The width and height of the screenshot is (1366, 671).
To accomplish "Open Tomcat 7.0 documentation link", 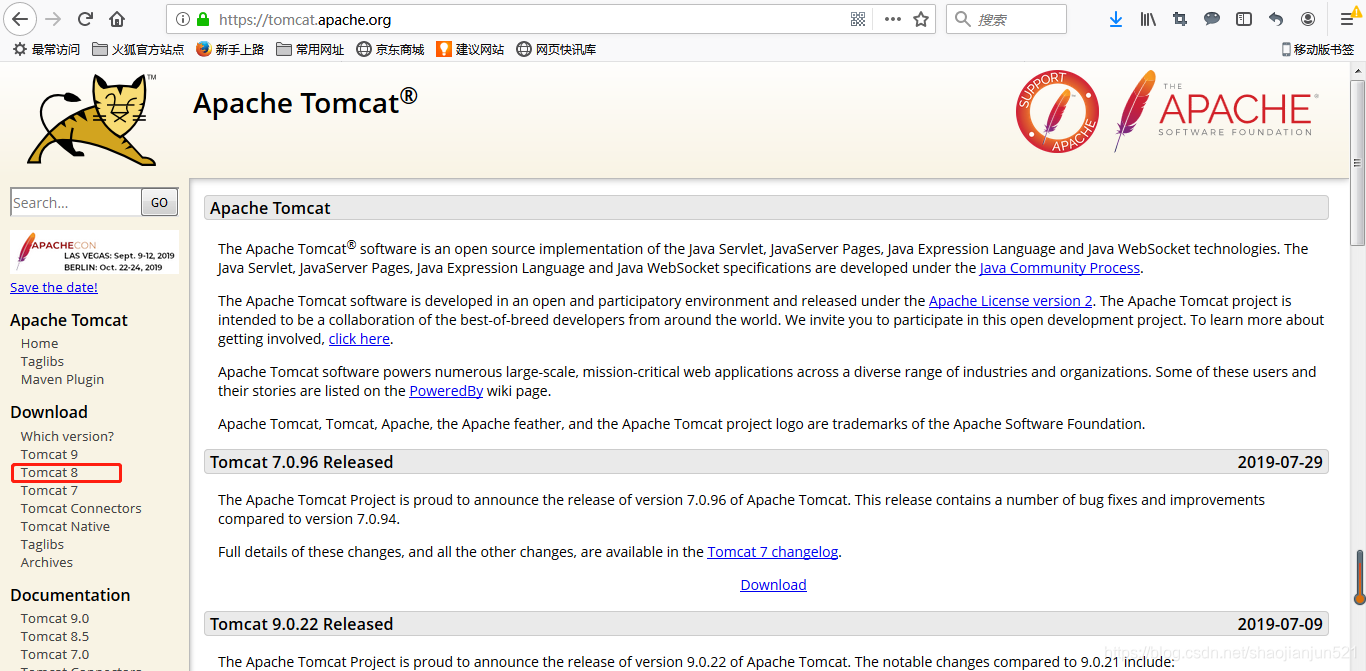I will 55,654.
